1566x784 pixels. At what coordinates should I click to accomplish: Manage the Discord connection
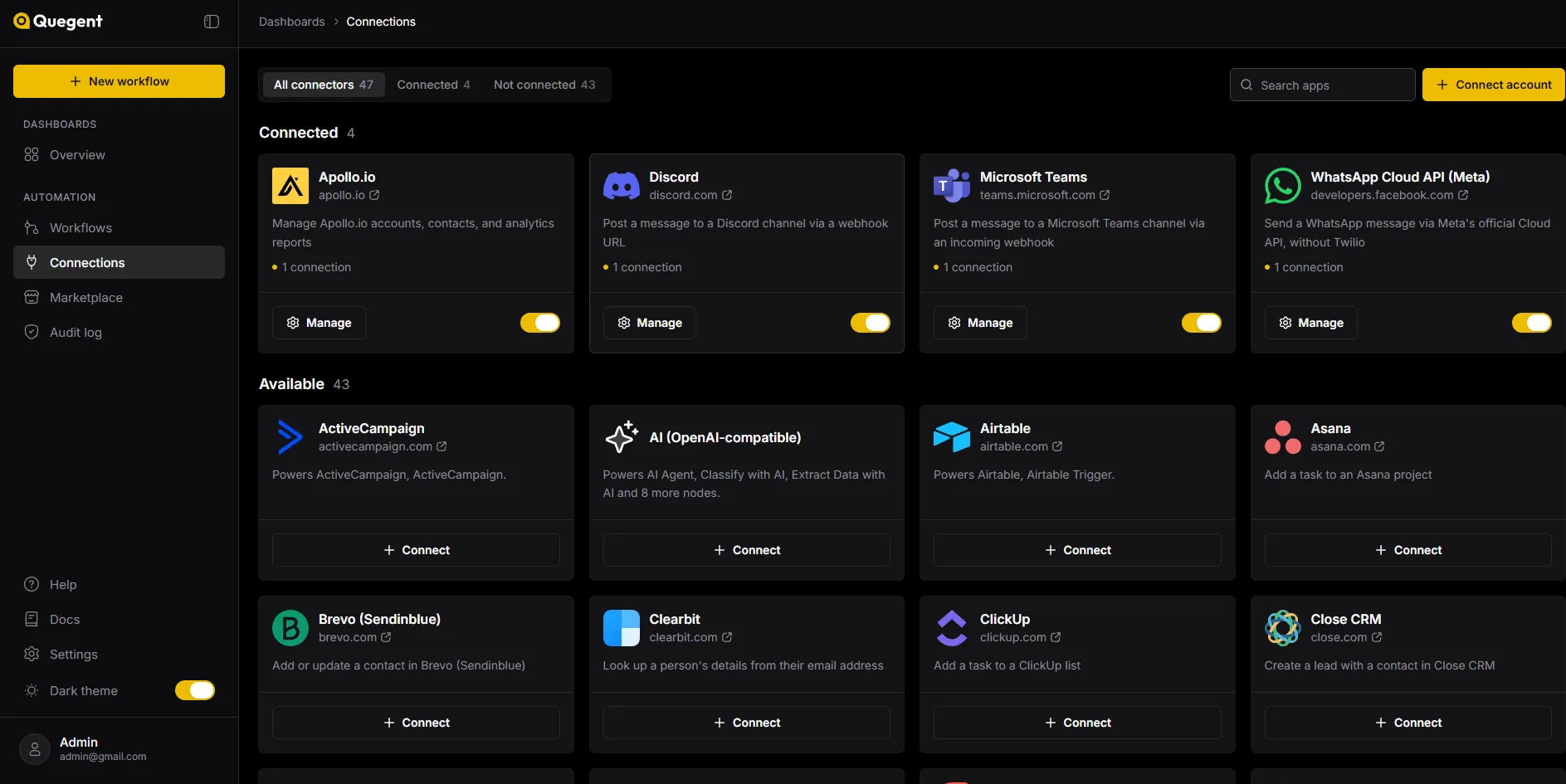pyautogui.click(x=650, y=323)
